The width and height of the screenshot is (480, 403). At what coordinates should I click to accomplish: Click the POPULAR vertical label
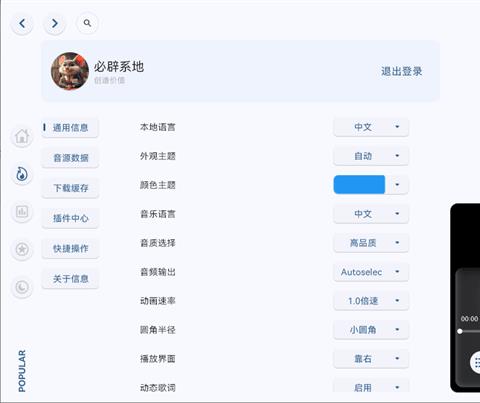[22, 371]
